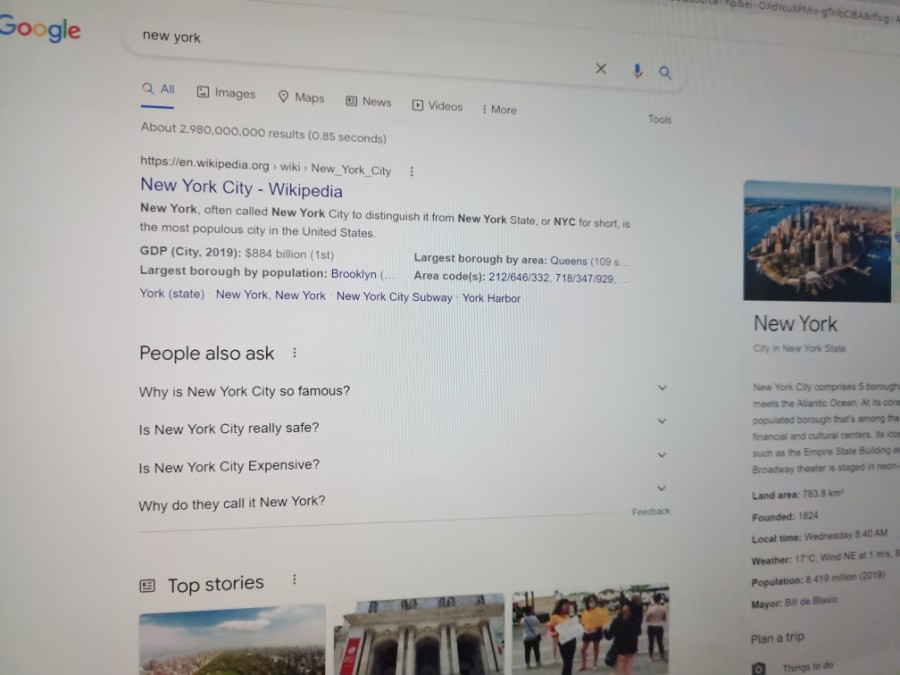900x675 pixels.
Task: Click the GDP (City, 2019) value
Action: point(289,254)
